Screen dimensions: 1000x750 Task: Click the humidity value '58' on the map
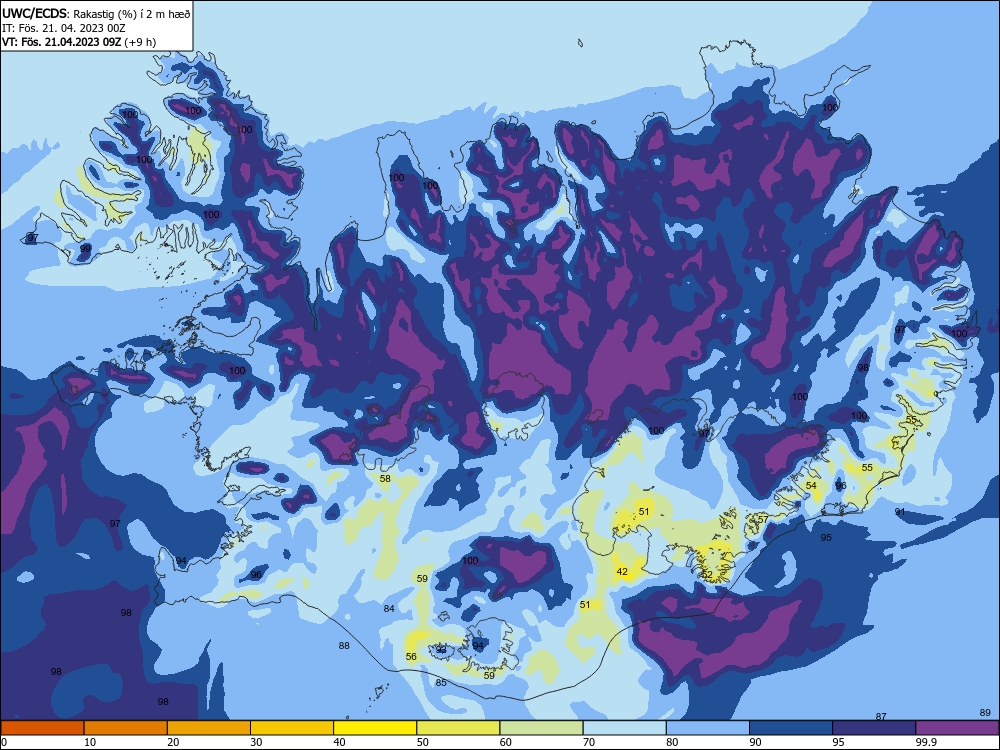pyautogui.click(x=385, y=478)
